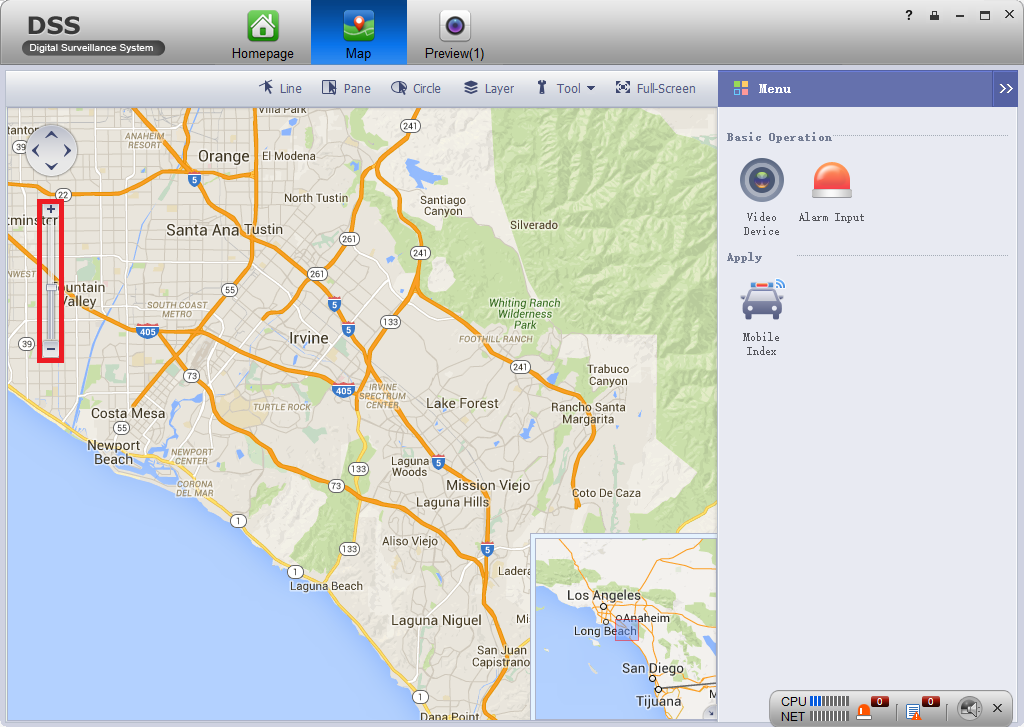Click the lock screen icon
The width and height of the screenshot is (1024, 727).
coord(935,15)
